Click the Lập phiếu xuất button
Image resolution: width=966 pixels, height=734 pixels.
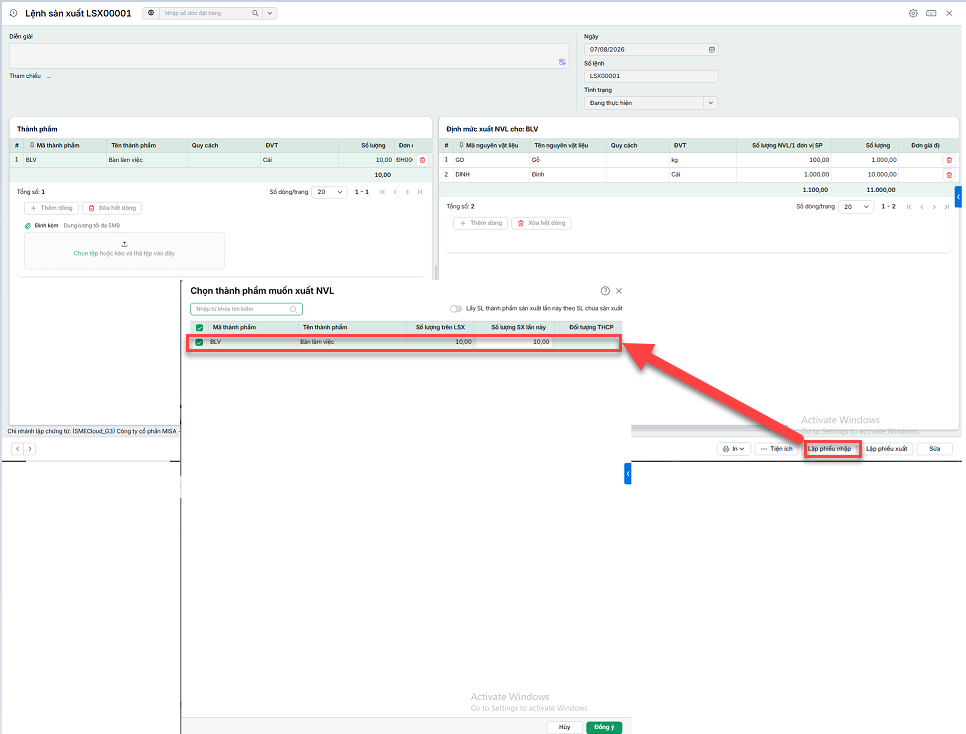887,449
